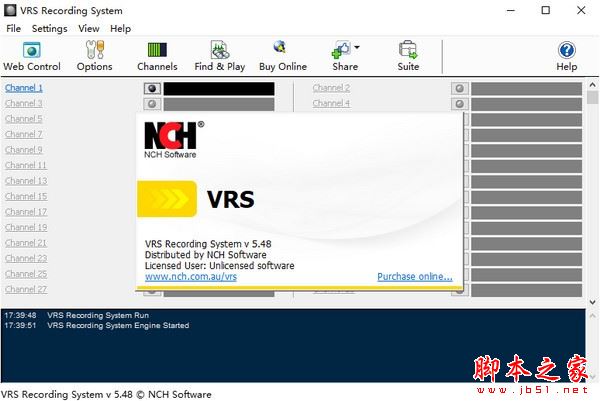Click the channel list scroll up arrow

point(592,85)
